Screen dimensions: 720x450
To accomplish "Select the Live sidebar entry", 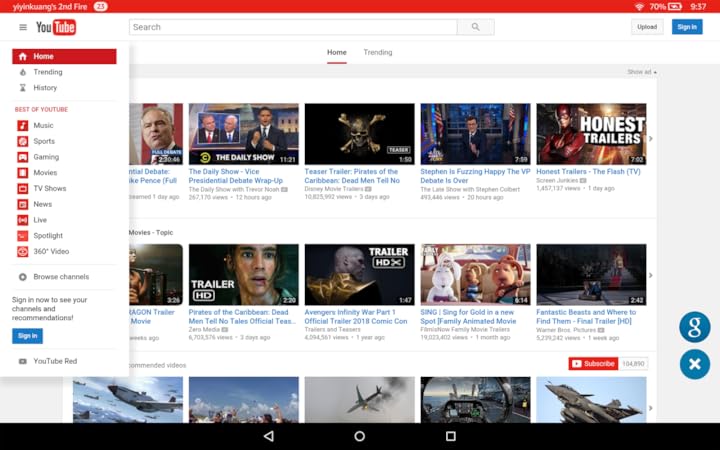I will pos(40,220).
